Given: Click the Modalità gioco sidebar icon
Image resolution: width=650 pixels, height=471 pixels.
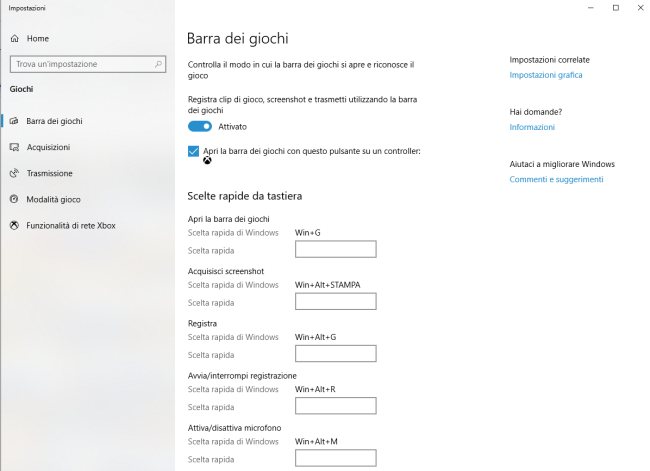Looking at the screenshot, I should (14, 199).
